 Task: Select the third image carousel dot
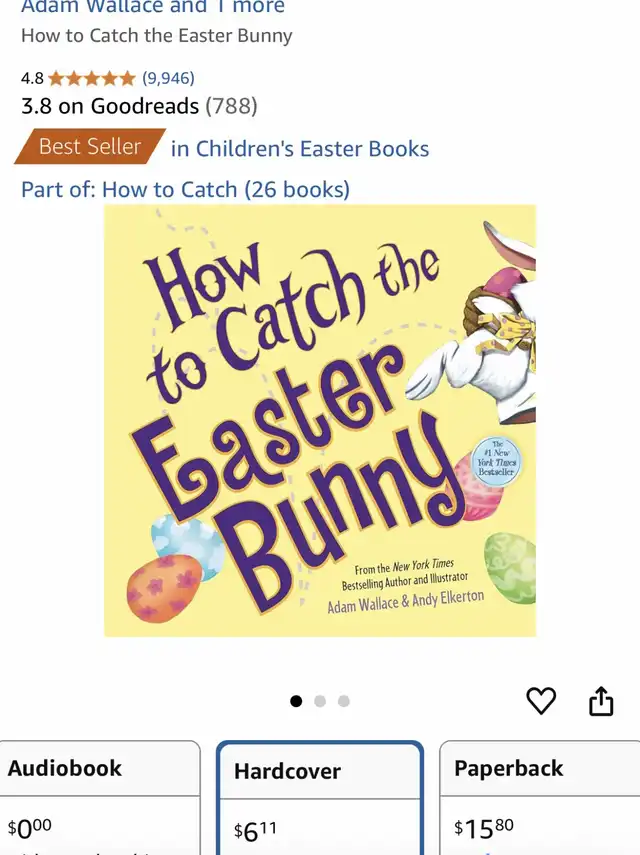tap(343, 701)
